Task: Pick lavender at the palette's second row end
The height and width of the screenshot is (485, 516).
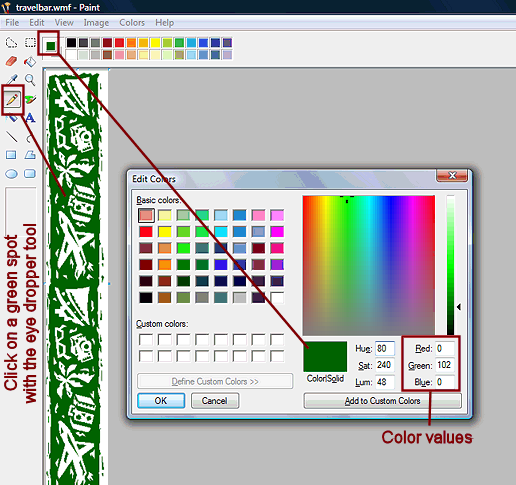Action: 227,55
